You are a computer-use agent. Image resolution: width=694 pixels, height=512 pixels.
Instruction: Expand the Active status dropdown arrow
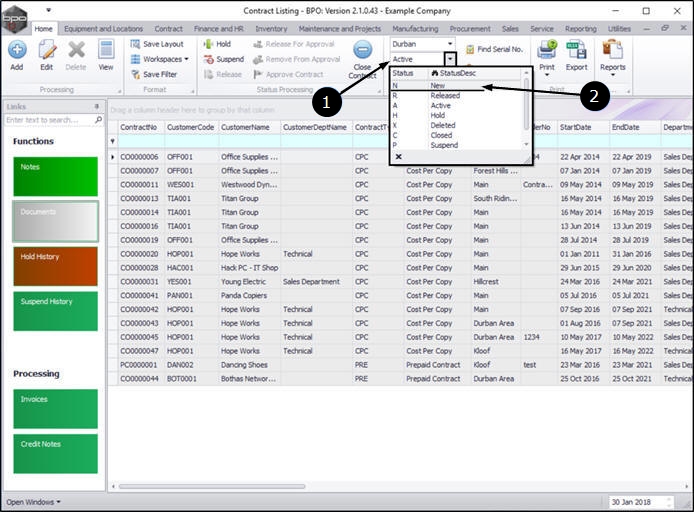pos(450,60)
